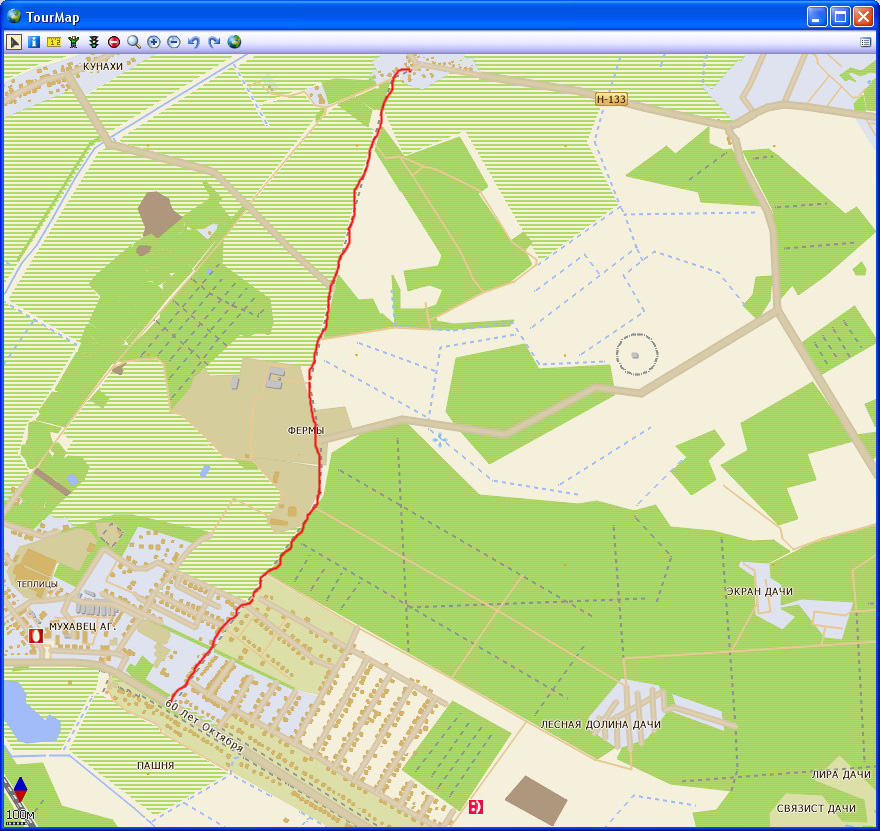Screen dimensions: 880x831
Task: Click the globe overview icon
Action: coord(234,42)
